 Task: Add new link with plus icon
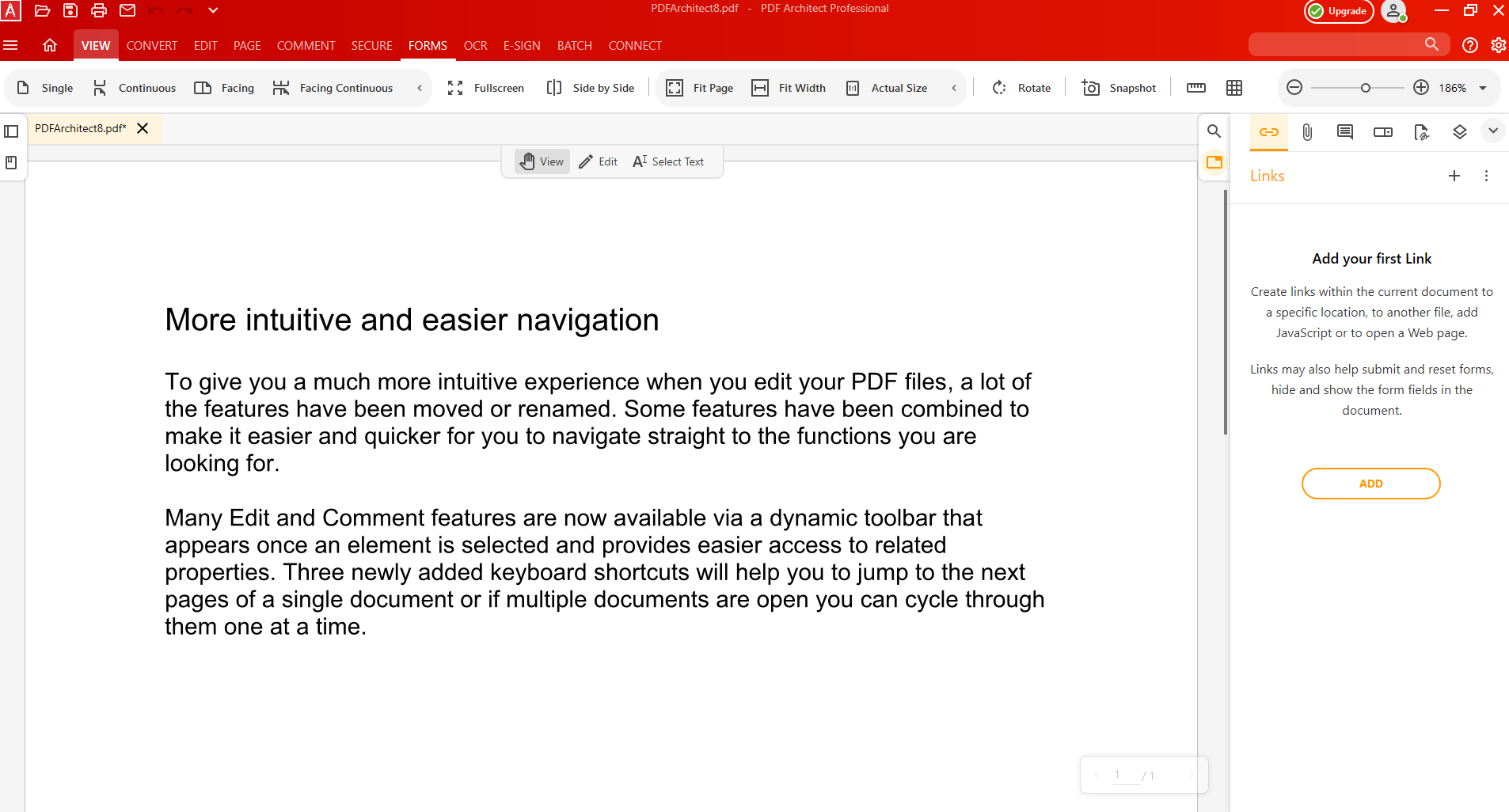click(x=1454, y=176)
